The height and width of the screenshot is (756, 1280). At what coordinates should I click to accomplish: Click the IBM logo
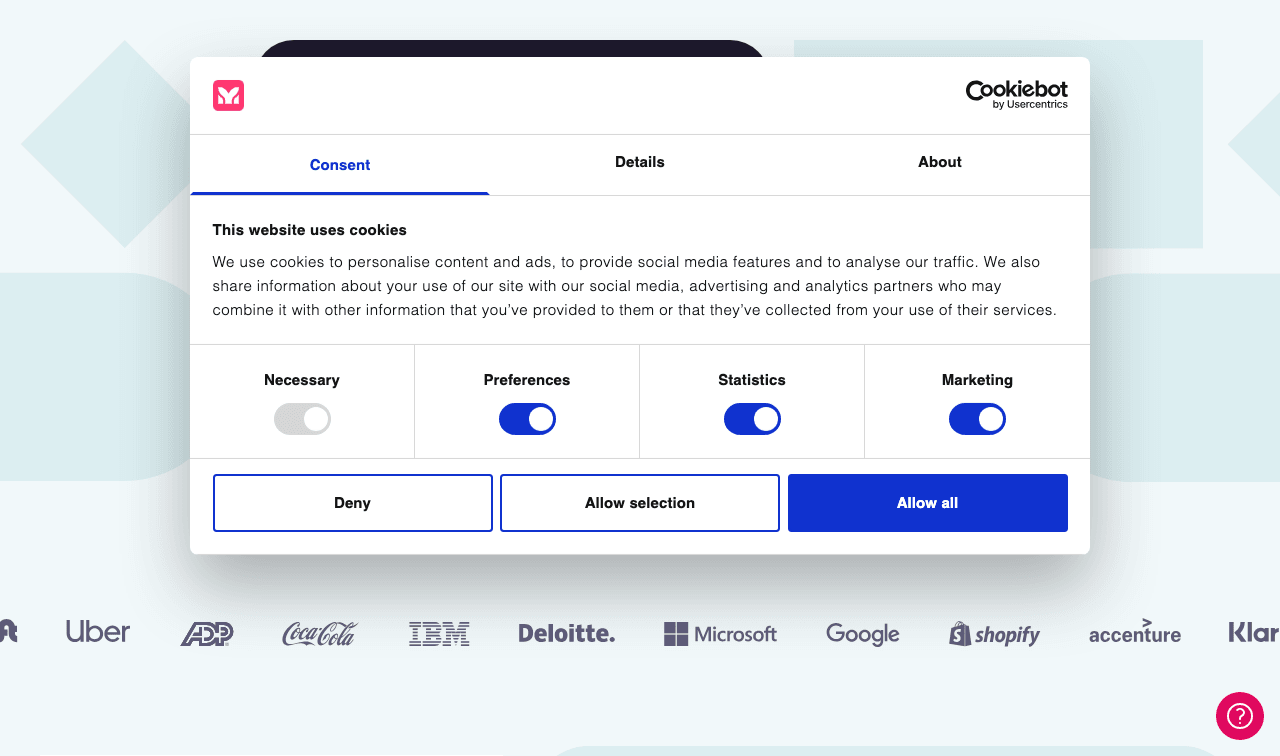[x=439, y=634]
